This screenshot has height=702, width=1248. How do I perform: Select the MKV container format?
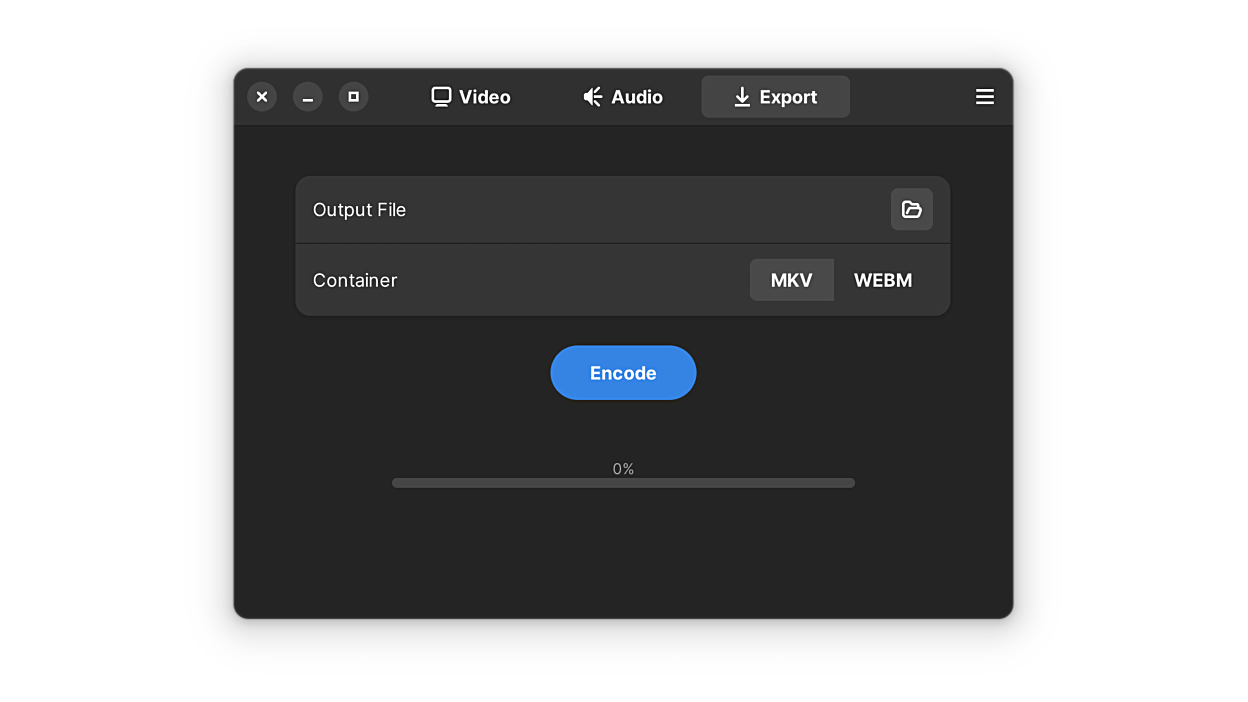[x=791, y=280]
